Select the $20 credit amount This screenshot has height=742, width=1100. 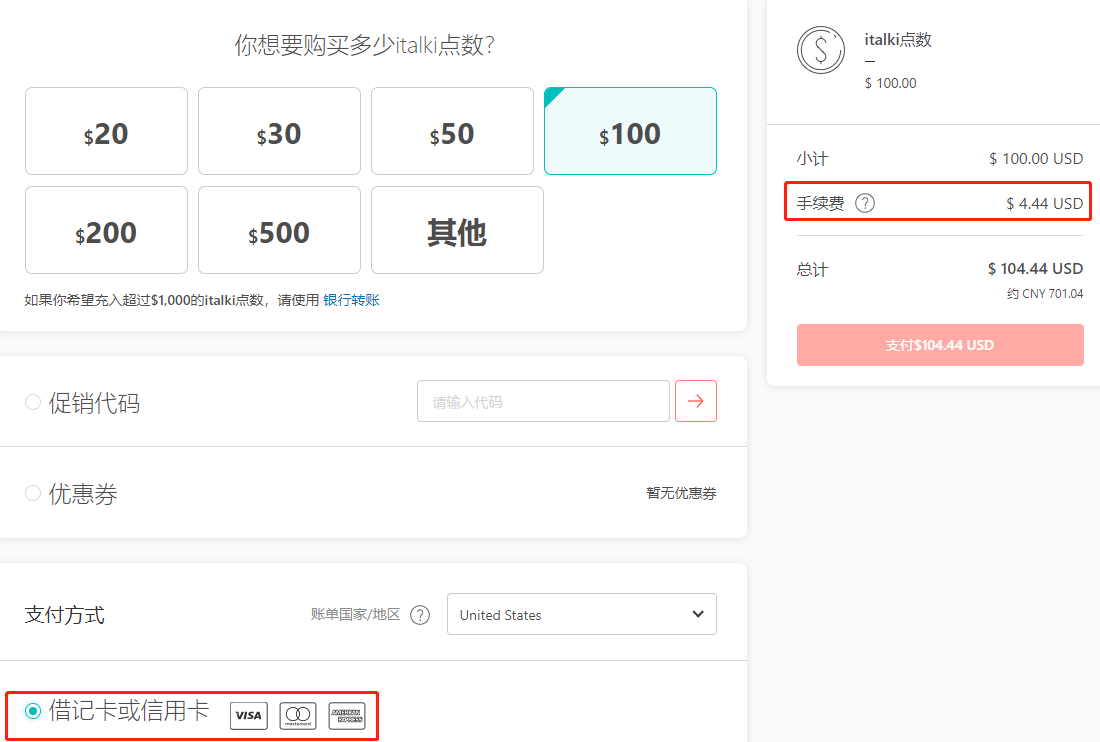[x=106, y=131]
